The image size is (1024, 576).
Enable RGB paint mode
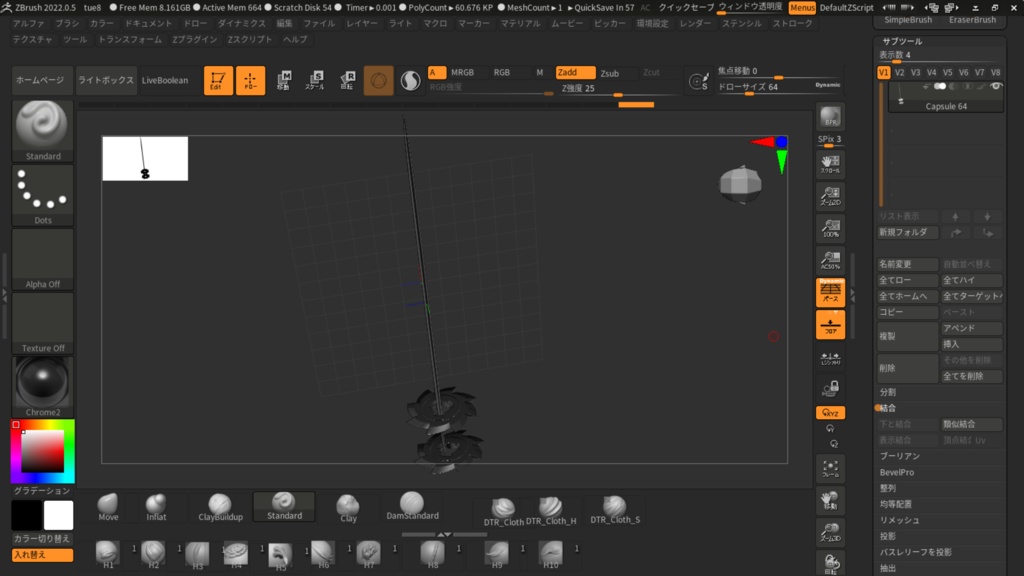coord(502,72)
